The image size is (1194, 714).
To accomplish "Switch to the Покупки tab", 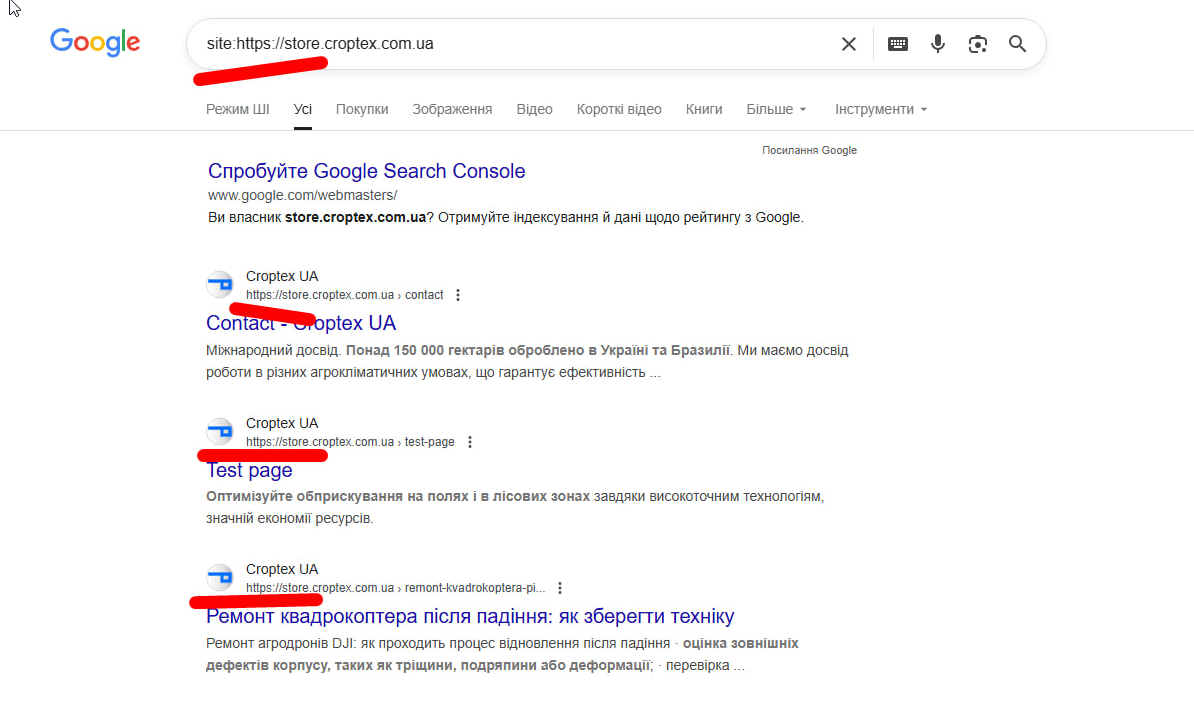I will pos(362,109).
